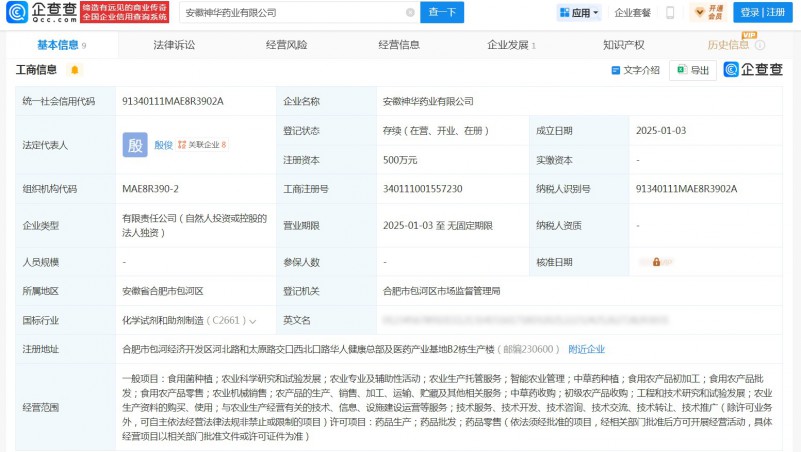Click the taxpayer ID value next to 纳税人识别号

[687, 189]
